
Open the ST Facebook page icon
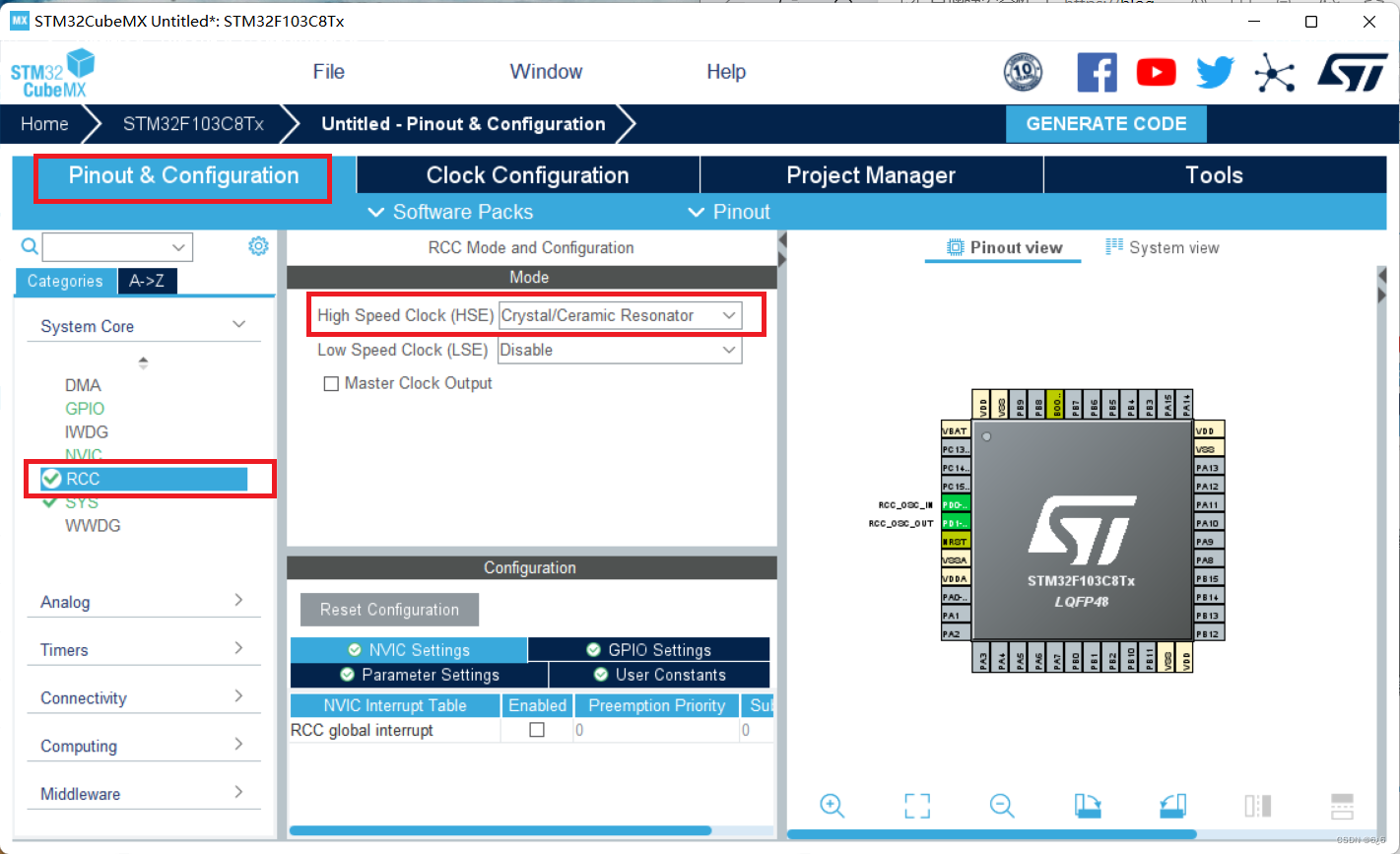point(1097,72)
